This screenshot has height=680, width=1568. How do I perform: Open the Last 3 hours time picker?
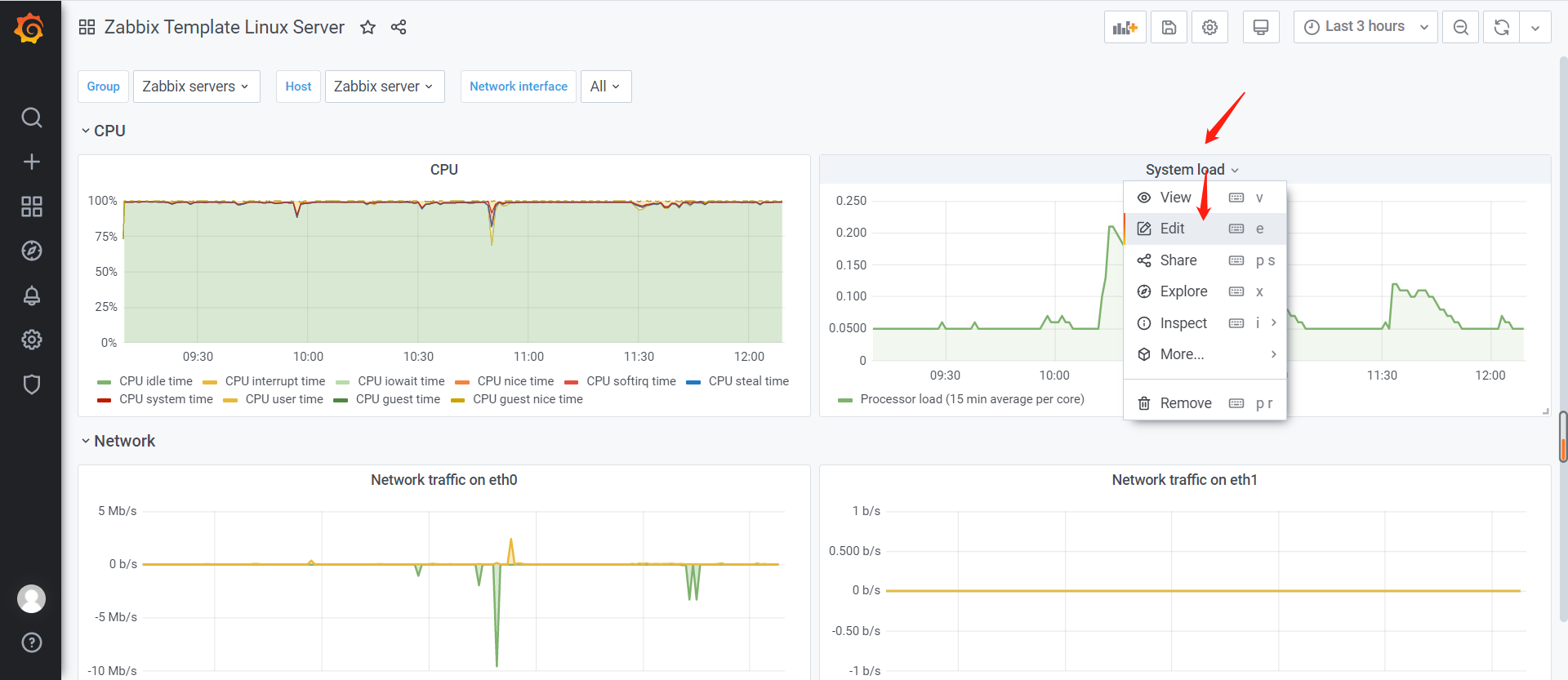pos(1365,27)
